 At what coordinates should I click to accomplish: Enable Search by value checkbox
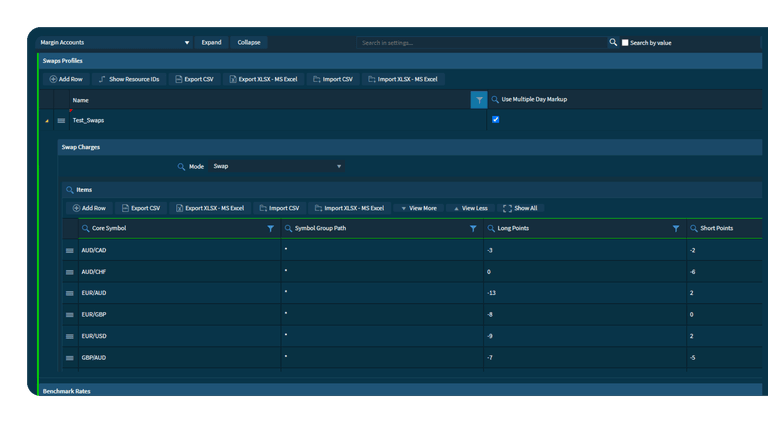click(x=625, y=43)
